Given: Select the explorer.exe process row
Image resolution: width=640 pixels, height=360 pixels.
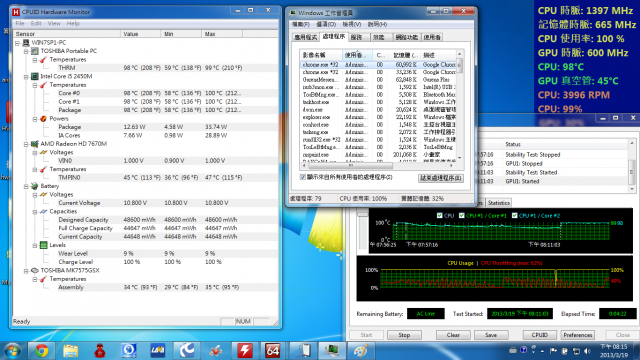Looking at the screenshot, I should coord(378,117).
